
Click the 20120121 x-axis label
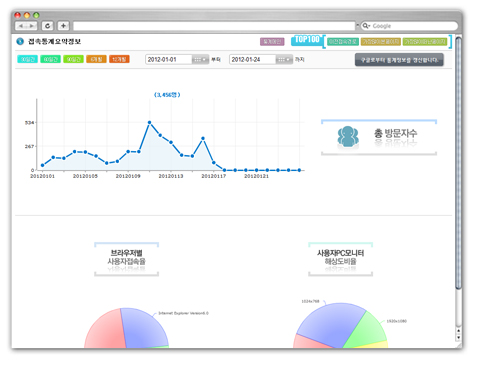coord(256,176)
